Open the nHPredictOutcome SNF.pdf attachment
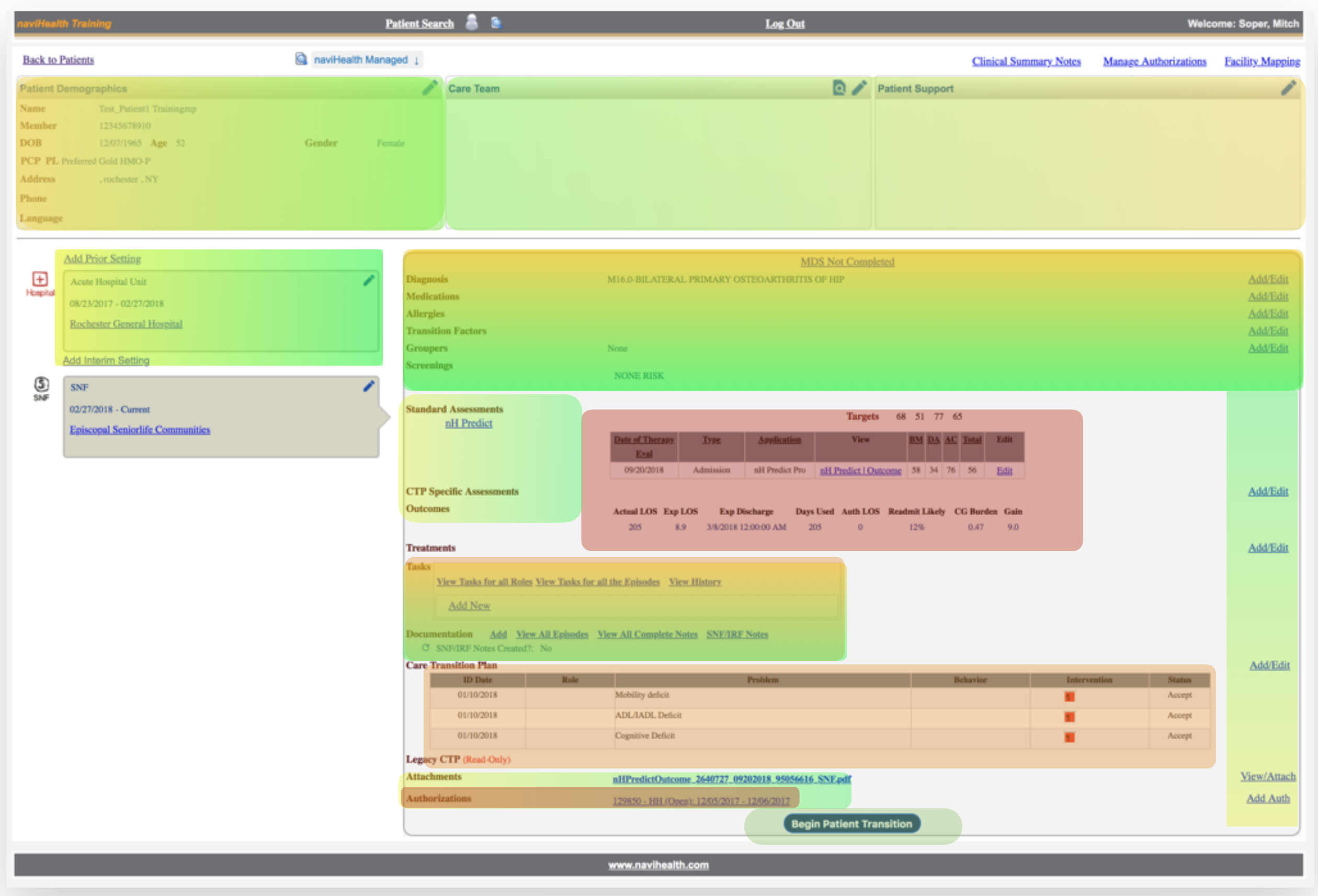Image resolution: width=1318 pixels, height=896 pixels. pos(732,779)
